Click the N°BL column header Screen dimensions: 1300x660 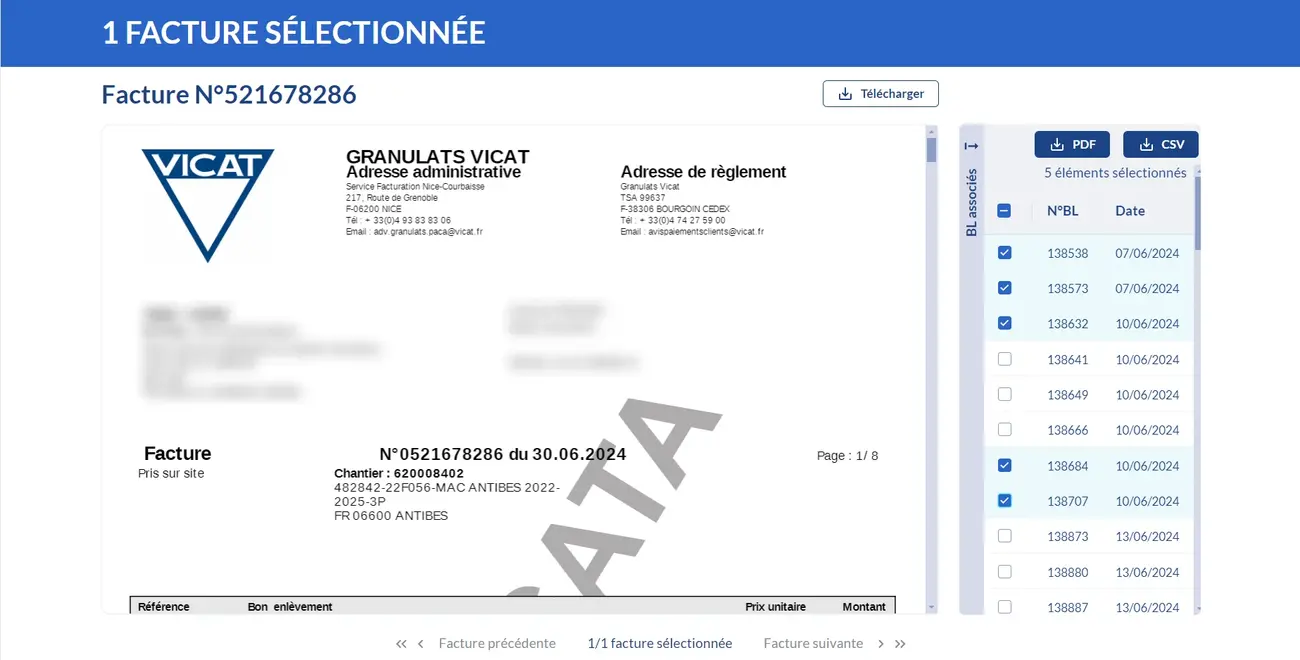click(1063, 211)
